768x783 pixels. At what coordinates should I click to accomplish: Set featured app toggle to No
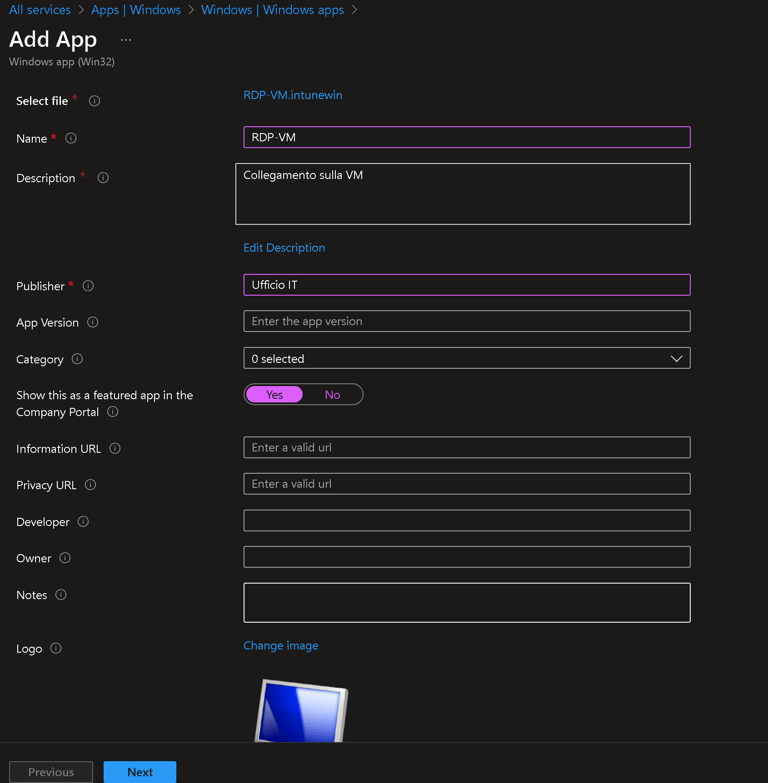333,394
